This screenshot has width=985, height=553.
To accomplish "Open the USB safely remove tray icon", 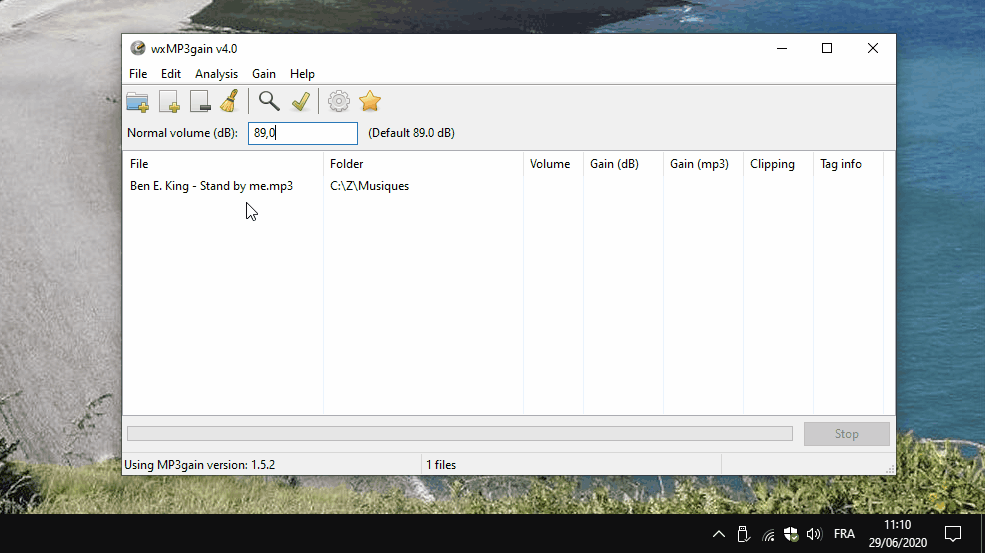I will click(x=743, y=534).
